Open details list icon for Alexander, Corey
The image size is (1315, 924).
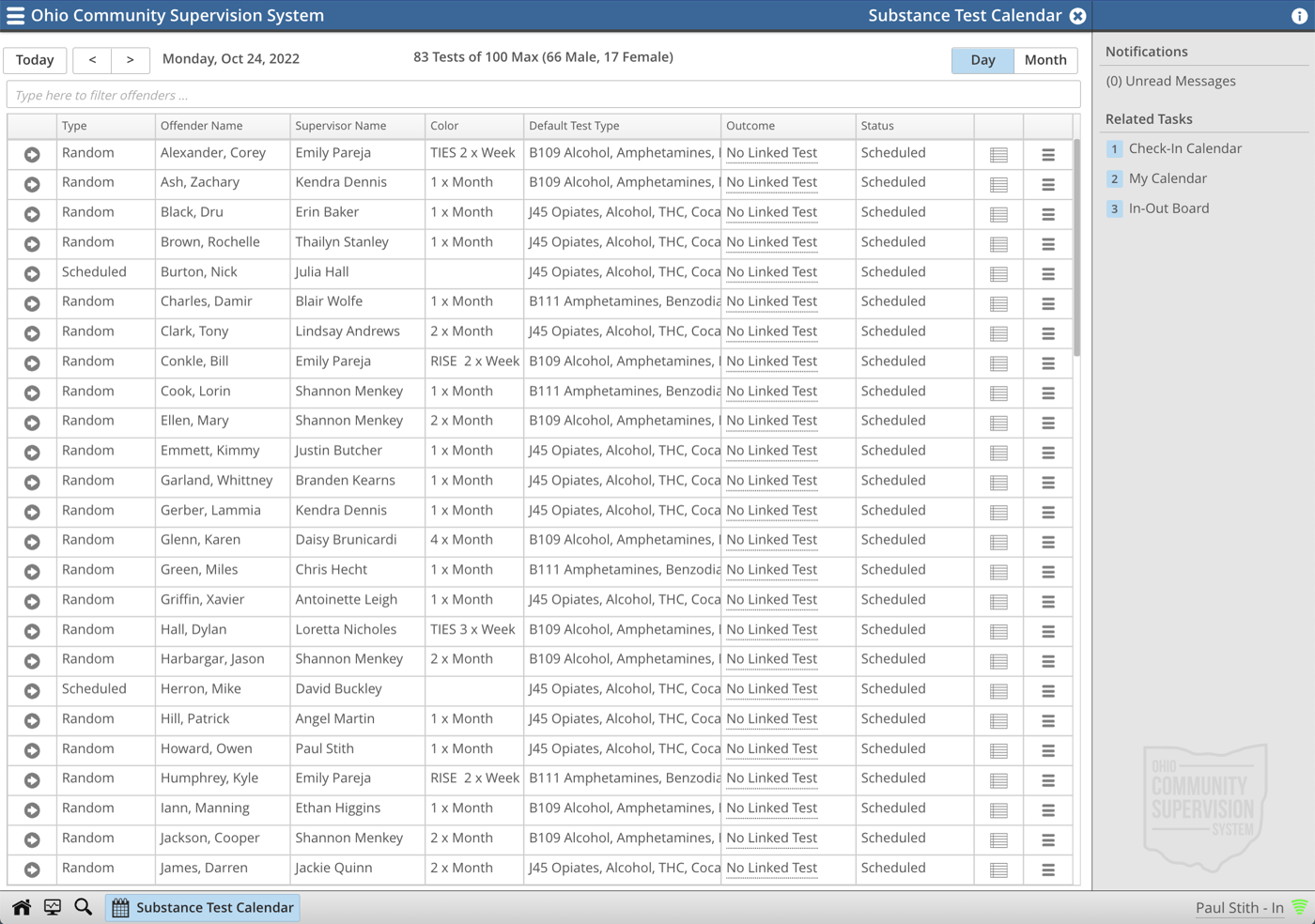[998, 155]
